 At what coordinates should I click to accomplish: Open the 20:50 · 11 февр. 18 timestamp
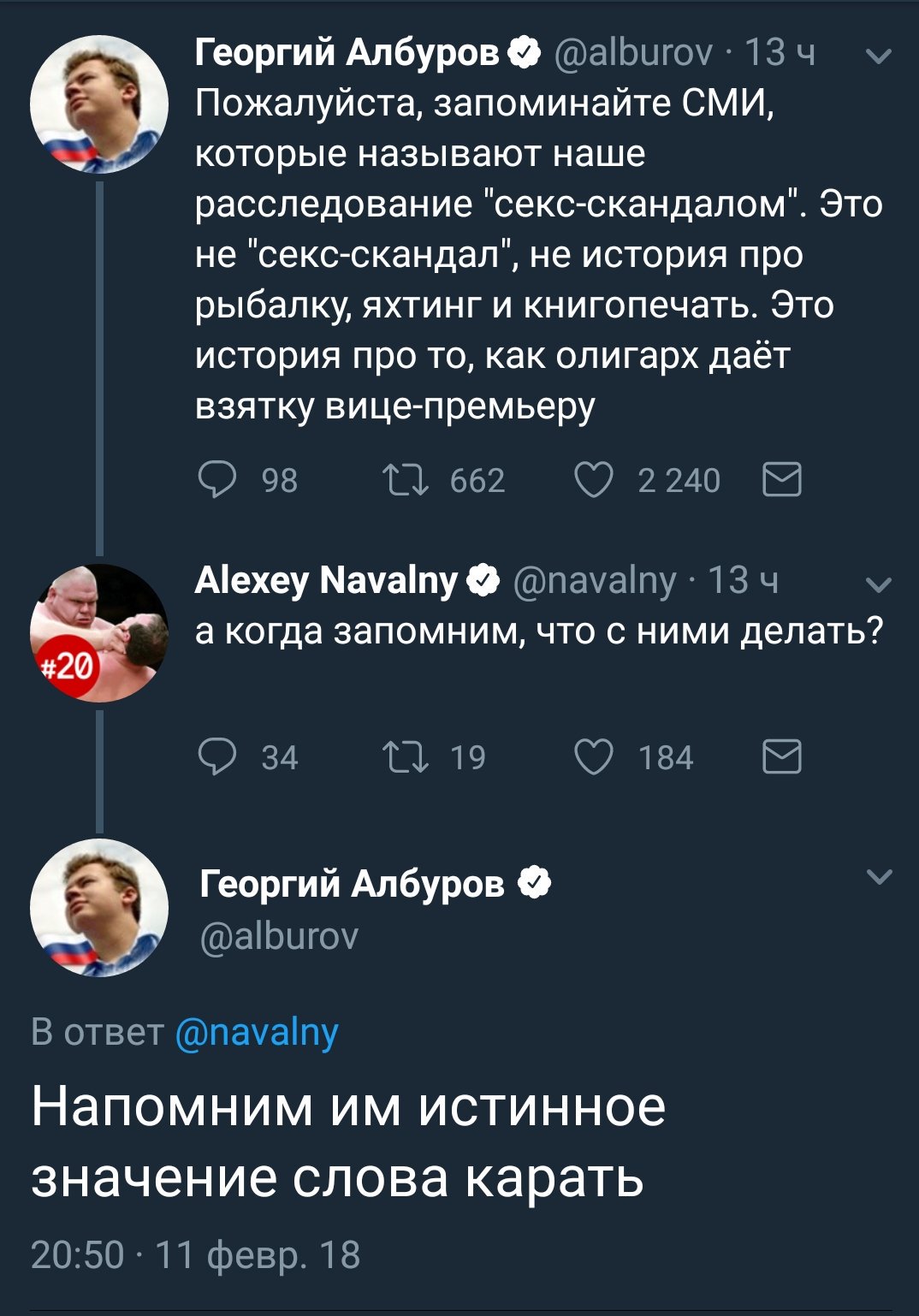point(195,1255)
